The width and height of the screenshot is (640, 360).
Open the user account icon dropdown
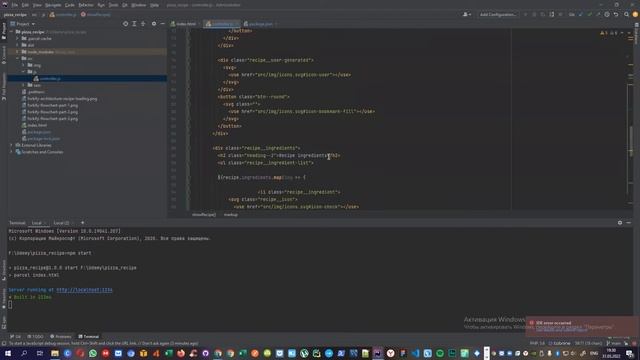click(x=467, y=14)
